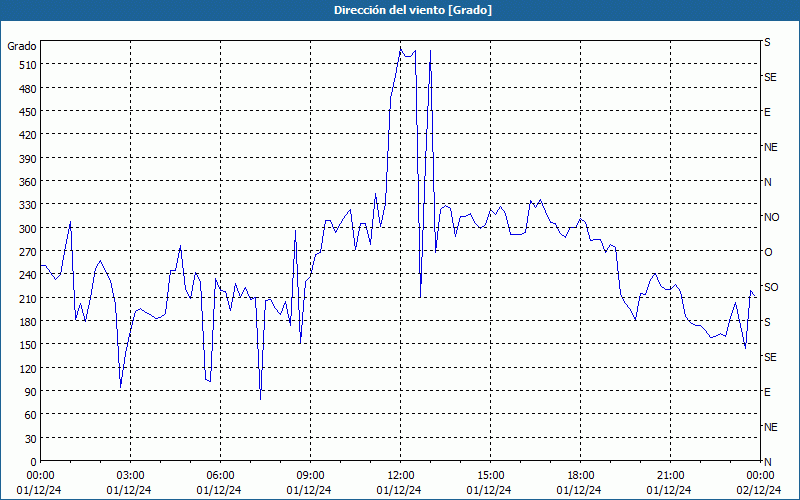Image resolution: width=800 pixels, height=500 pixels.
Task: Select the 06:00 time label
Action: click(x=220, y=476)
